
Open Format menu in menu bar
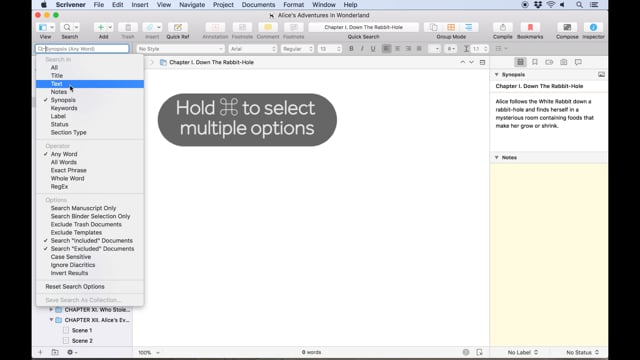[x=293, y=4]
